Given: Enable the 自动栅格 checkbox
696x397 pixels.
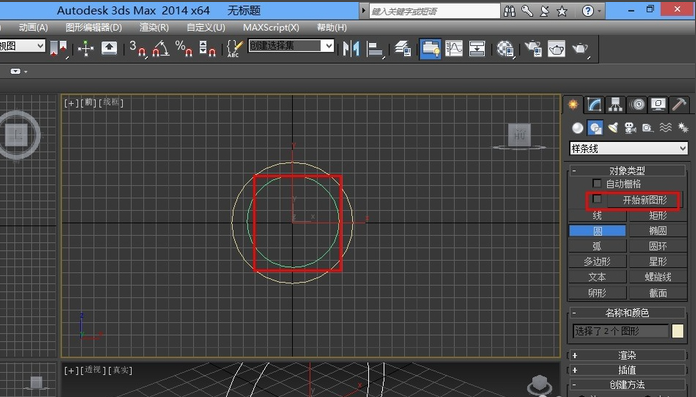Looking at the screenshot, I should [597, 183].
